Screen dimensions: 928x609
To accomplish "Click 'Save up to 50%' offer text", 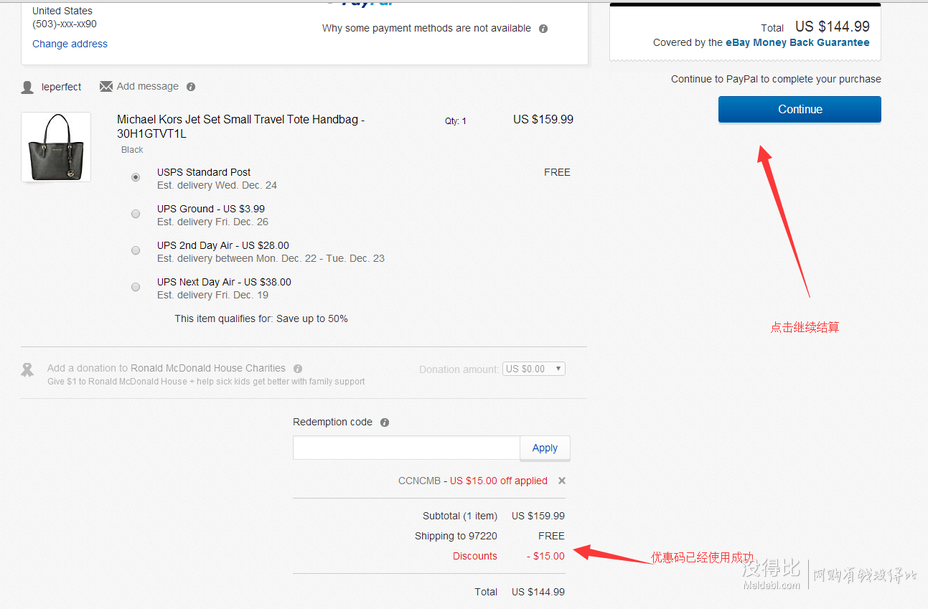I will (312, 318).
